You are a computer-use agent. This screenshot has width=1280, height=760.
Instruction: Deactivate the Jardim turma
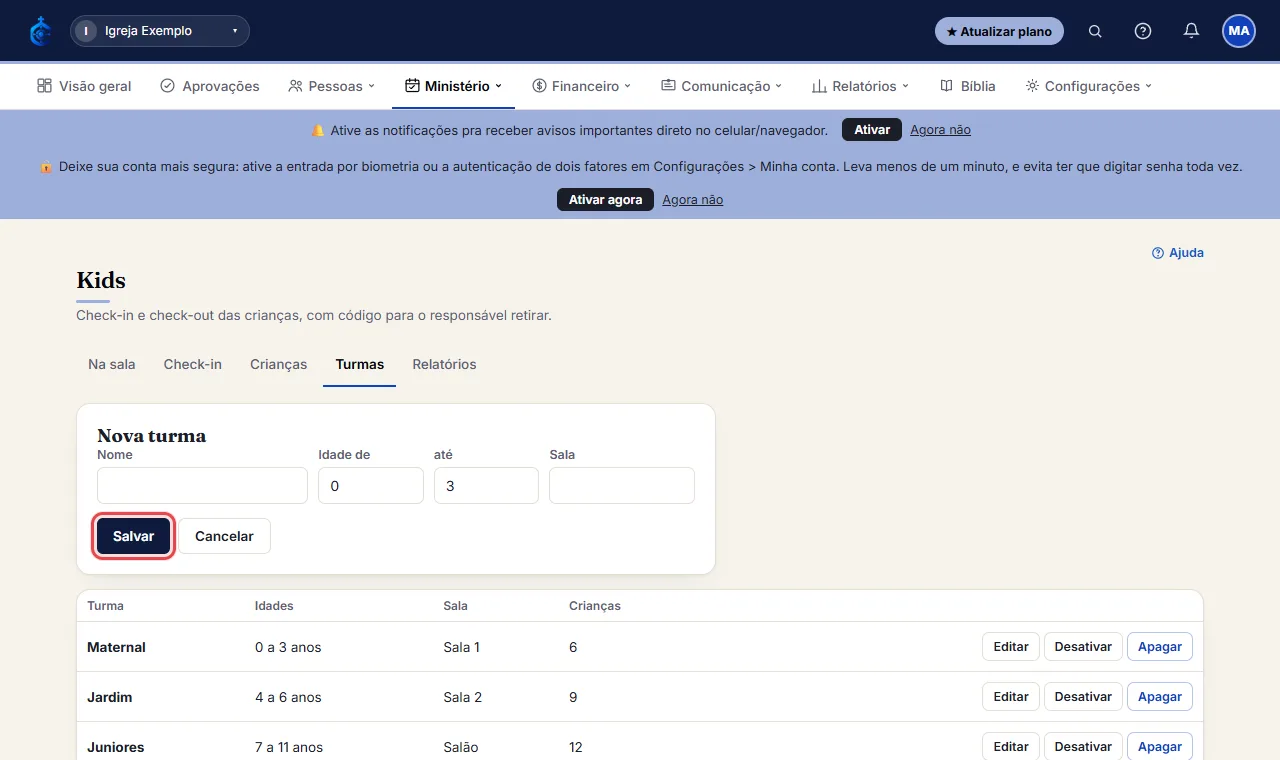pyautogui.click(x=1083, y=697)
